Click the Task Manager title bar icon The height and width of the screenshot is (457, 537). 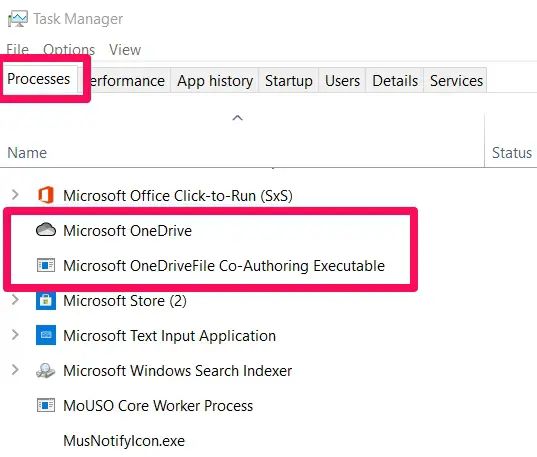18,18
